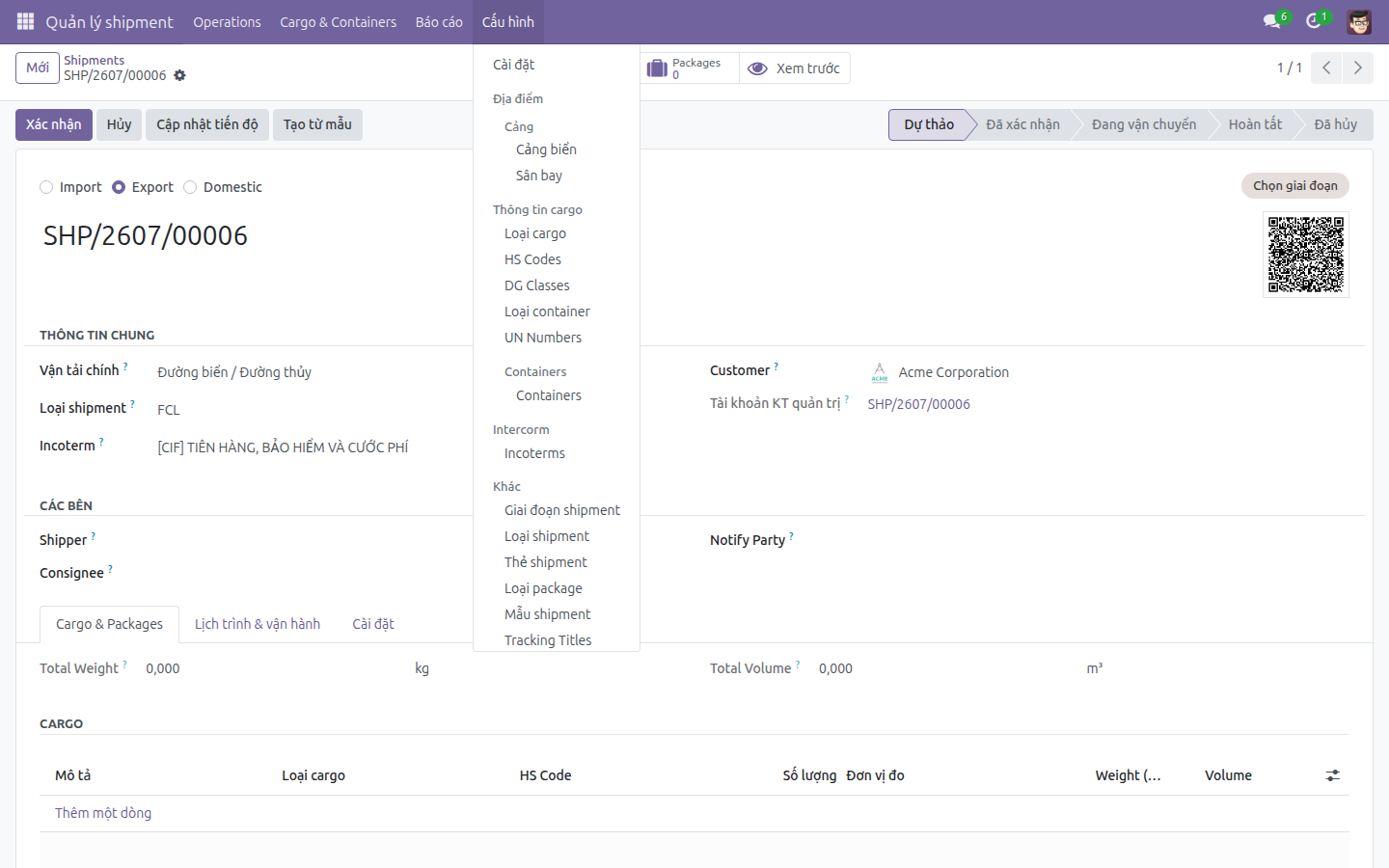
Task: Select the Export radio option
Action: pyautogui.click(x=119, y=187)
